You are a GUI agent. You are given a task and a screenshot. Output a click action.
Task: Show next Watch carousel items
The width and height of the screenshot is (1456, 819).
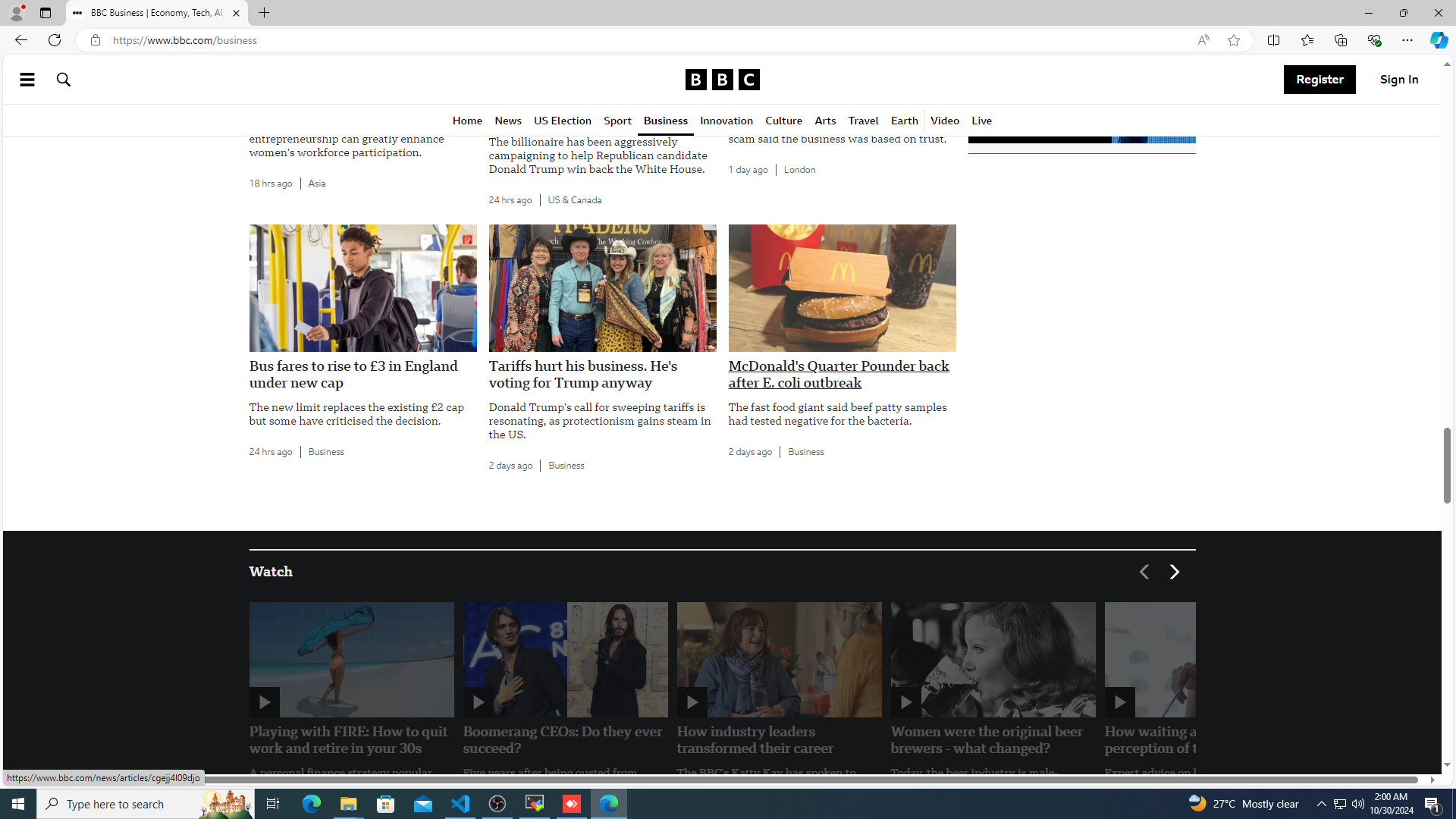[1174, 572]
